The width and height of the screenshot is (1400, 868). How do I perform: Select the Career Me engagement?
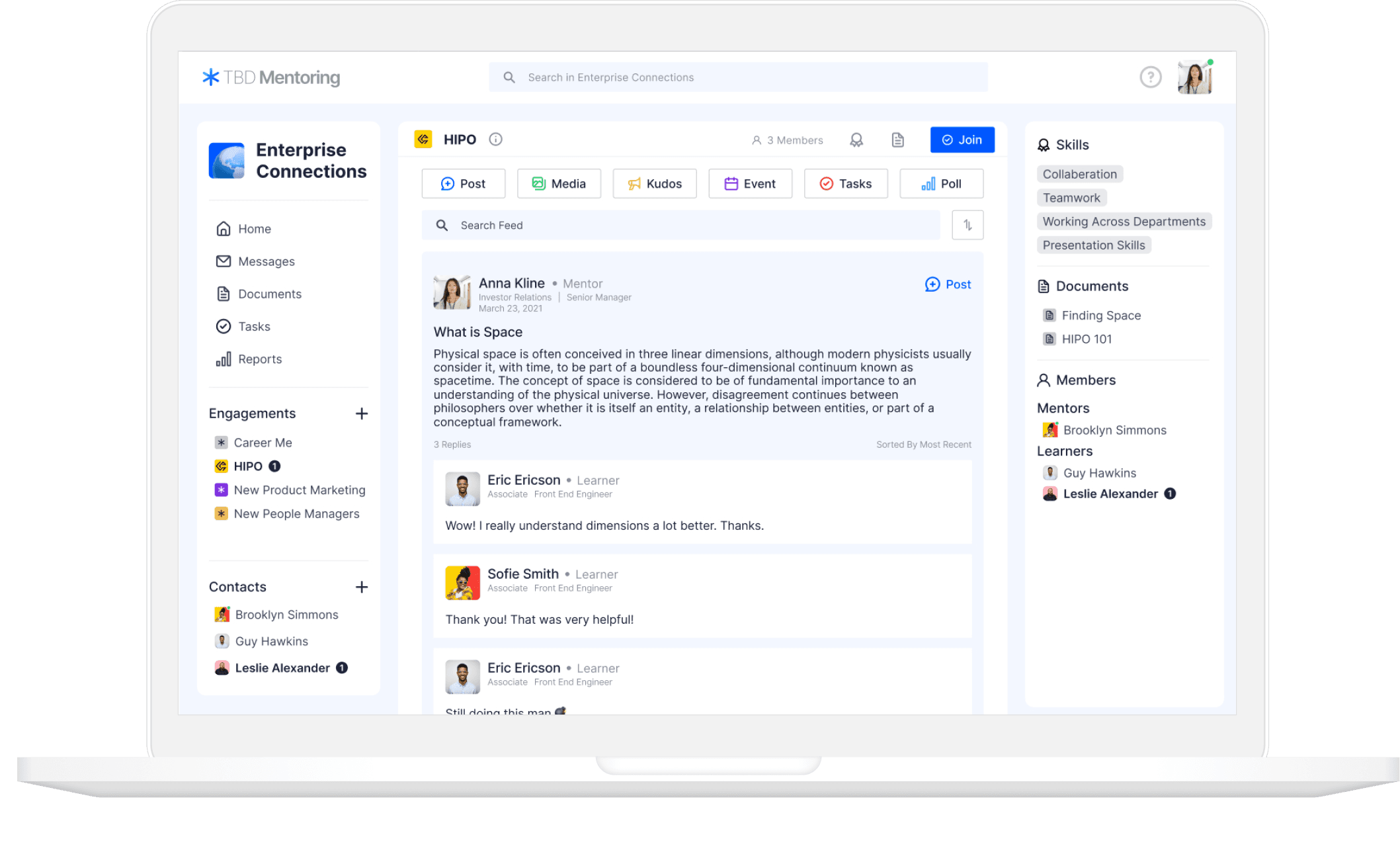coord(253,443)
